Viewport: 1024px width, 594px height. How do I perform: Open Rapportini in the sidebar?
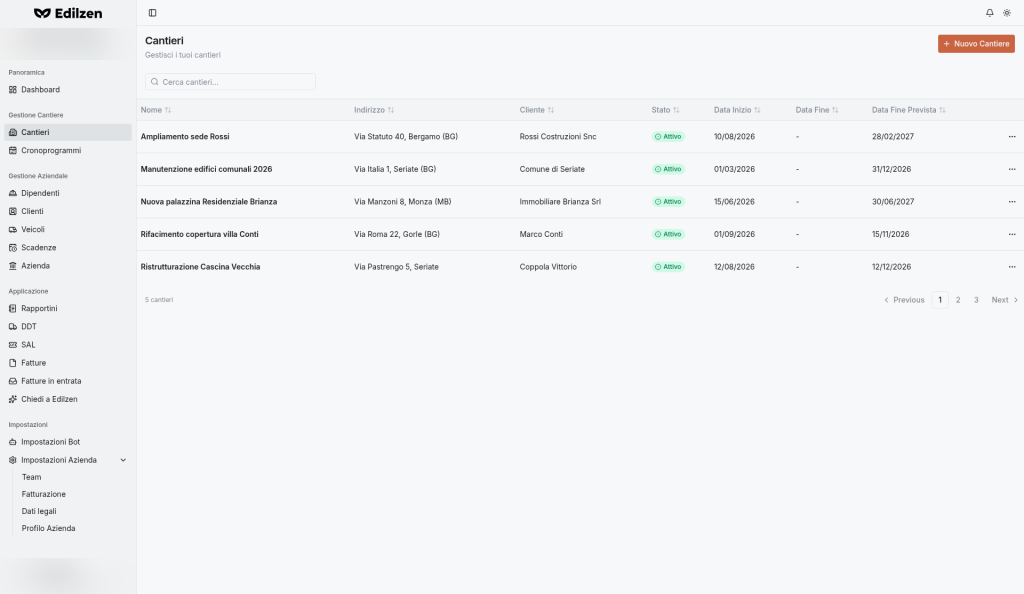tap(68, 308)
